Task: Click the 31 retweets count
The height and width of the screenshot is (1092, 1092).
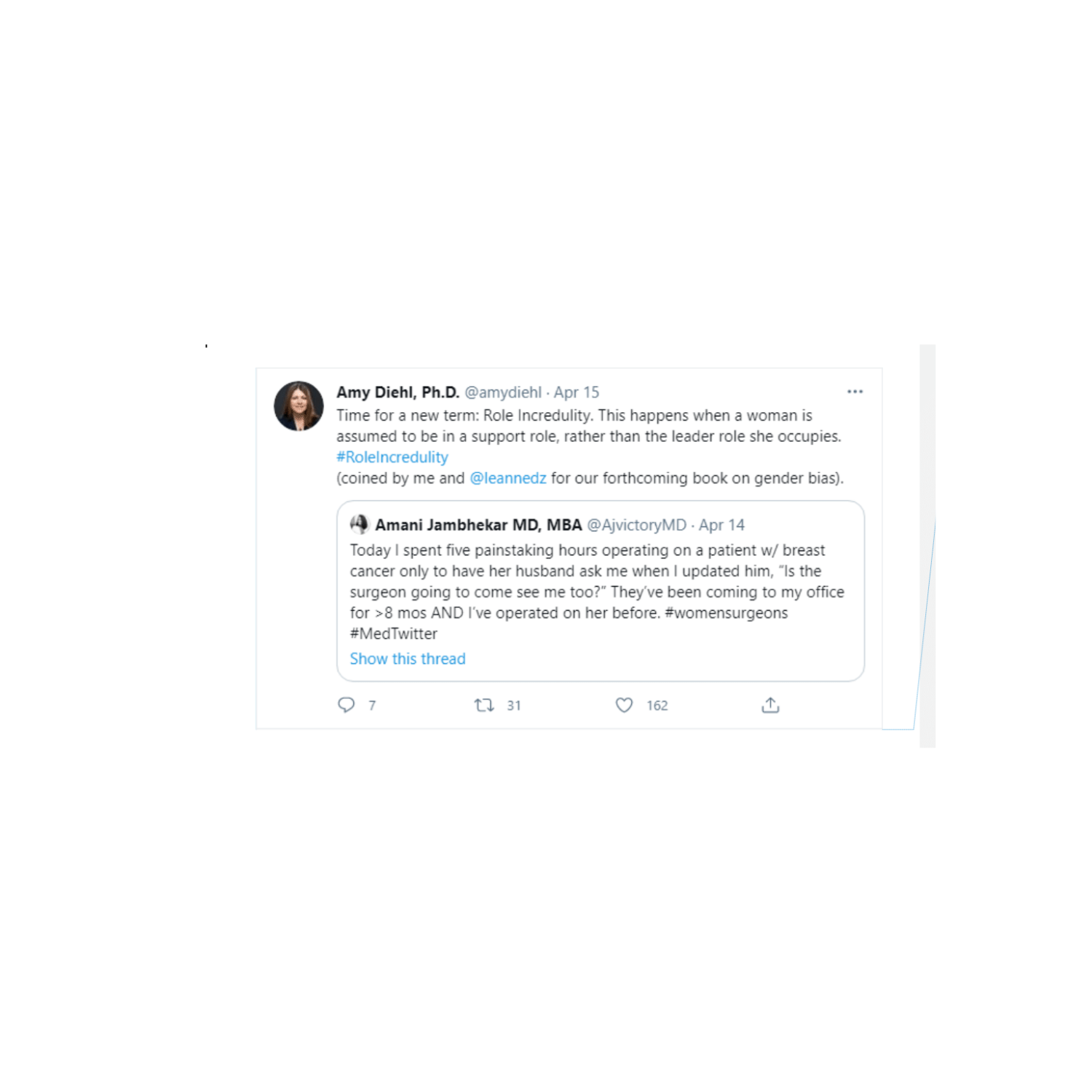Action: click(514, 705)
